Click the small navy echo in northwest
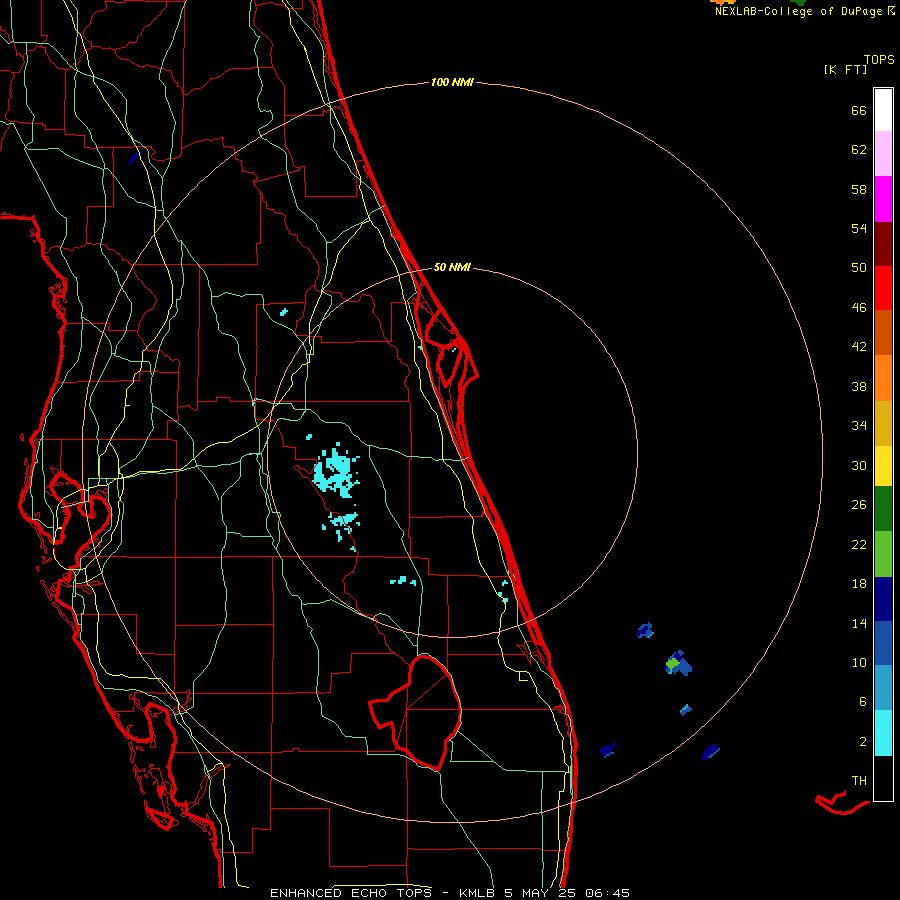This screenshot has height=900, width=900. pos(134,156)
